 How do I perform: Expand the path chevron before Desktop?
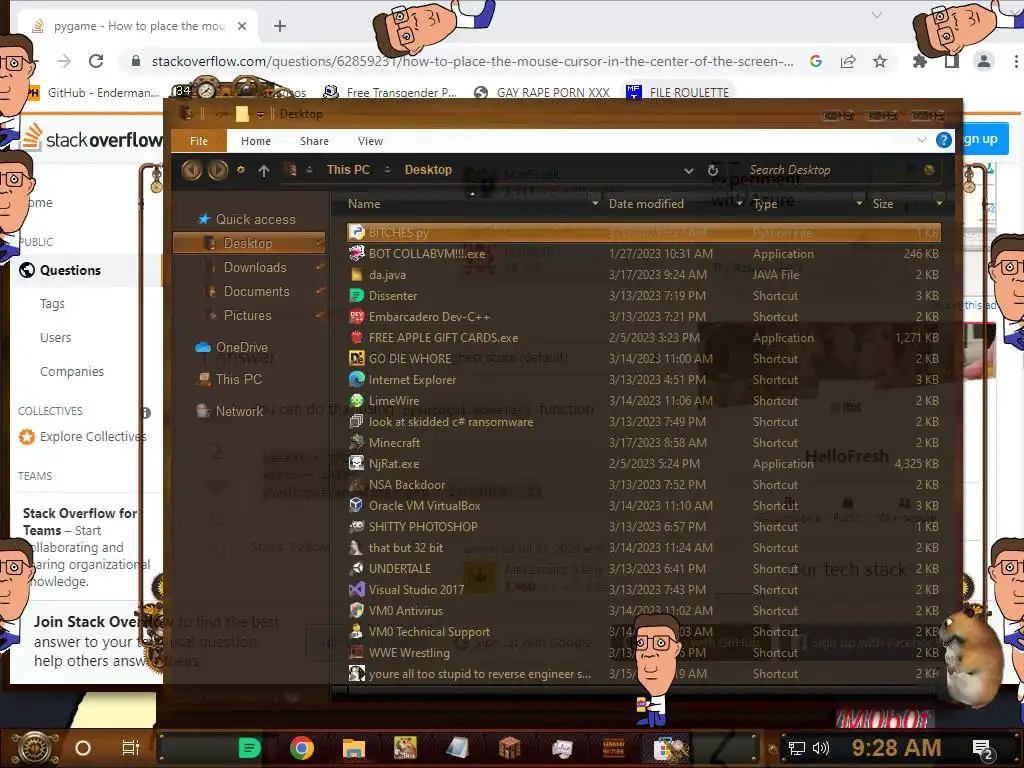[x=387, y=170]
